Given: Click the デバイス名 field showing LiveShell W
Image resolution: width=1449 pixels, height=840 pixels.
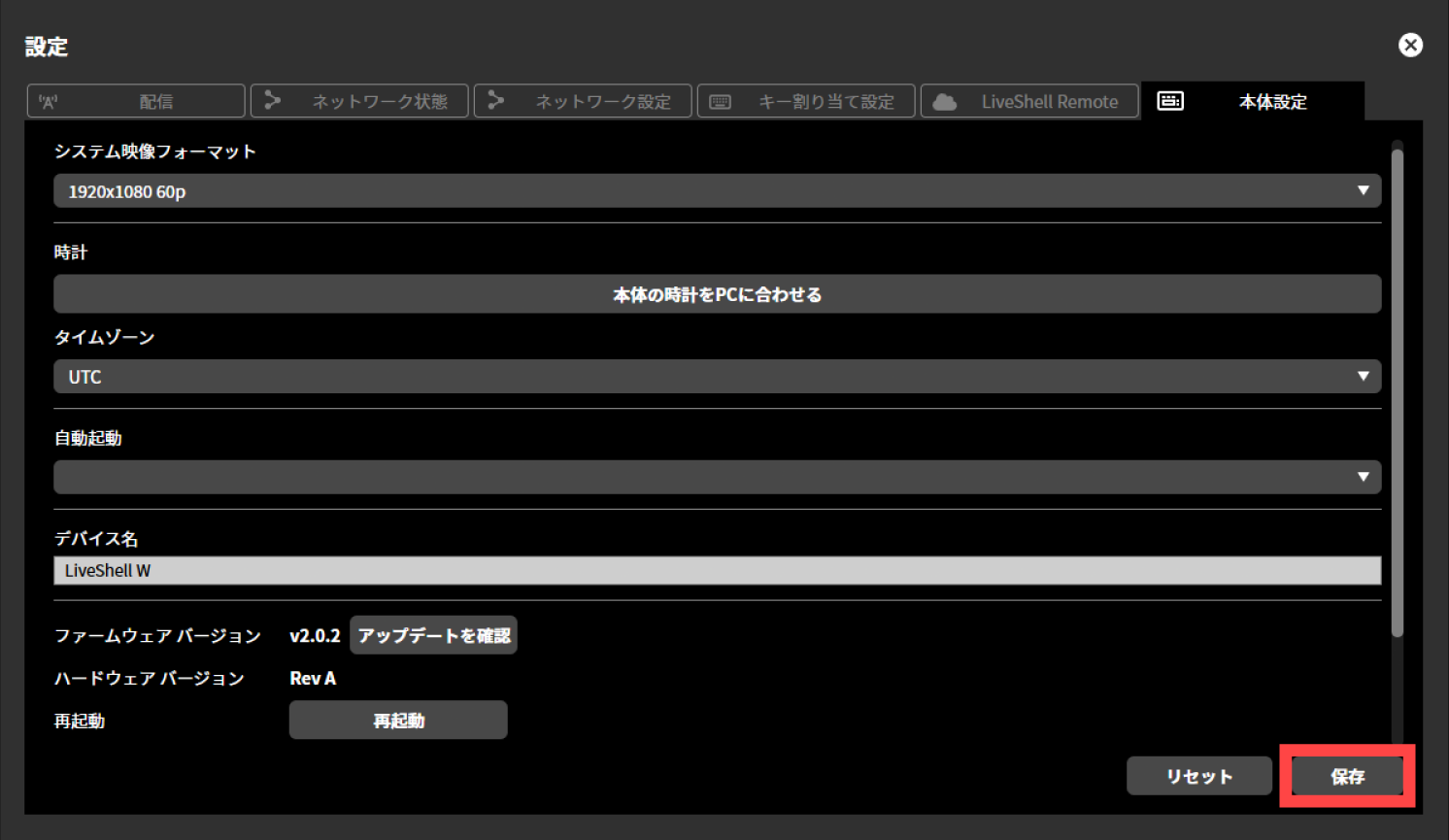Looking at the screenshot, I should pyautogui.click(x=717, y=570).
